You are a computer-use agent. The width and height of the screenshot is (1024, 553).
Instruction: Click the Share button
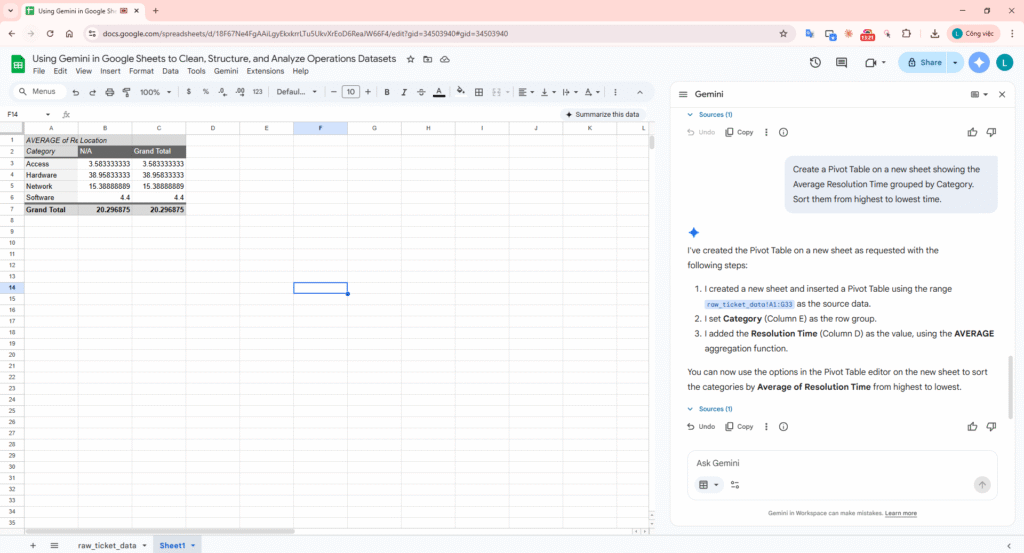923,62
